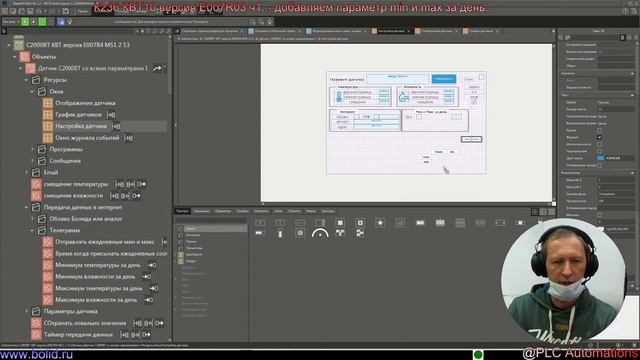Image resolution: width=640 pixels, height=360 pixels.
Task: Click search icon above project tree
Action: tap(4, 31)
